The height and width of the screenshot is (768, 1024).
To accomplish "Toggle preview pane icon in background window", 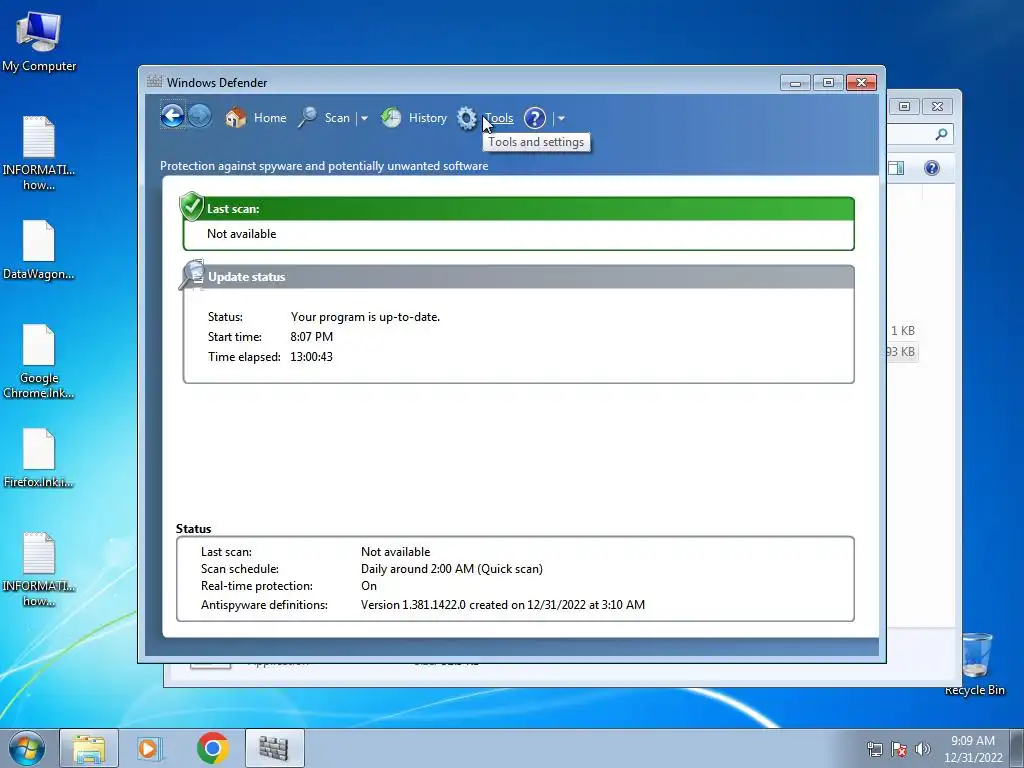I will tap(896, 168).
